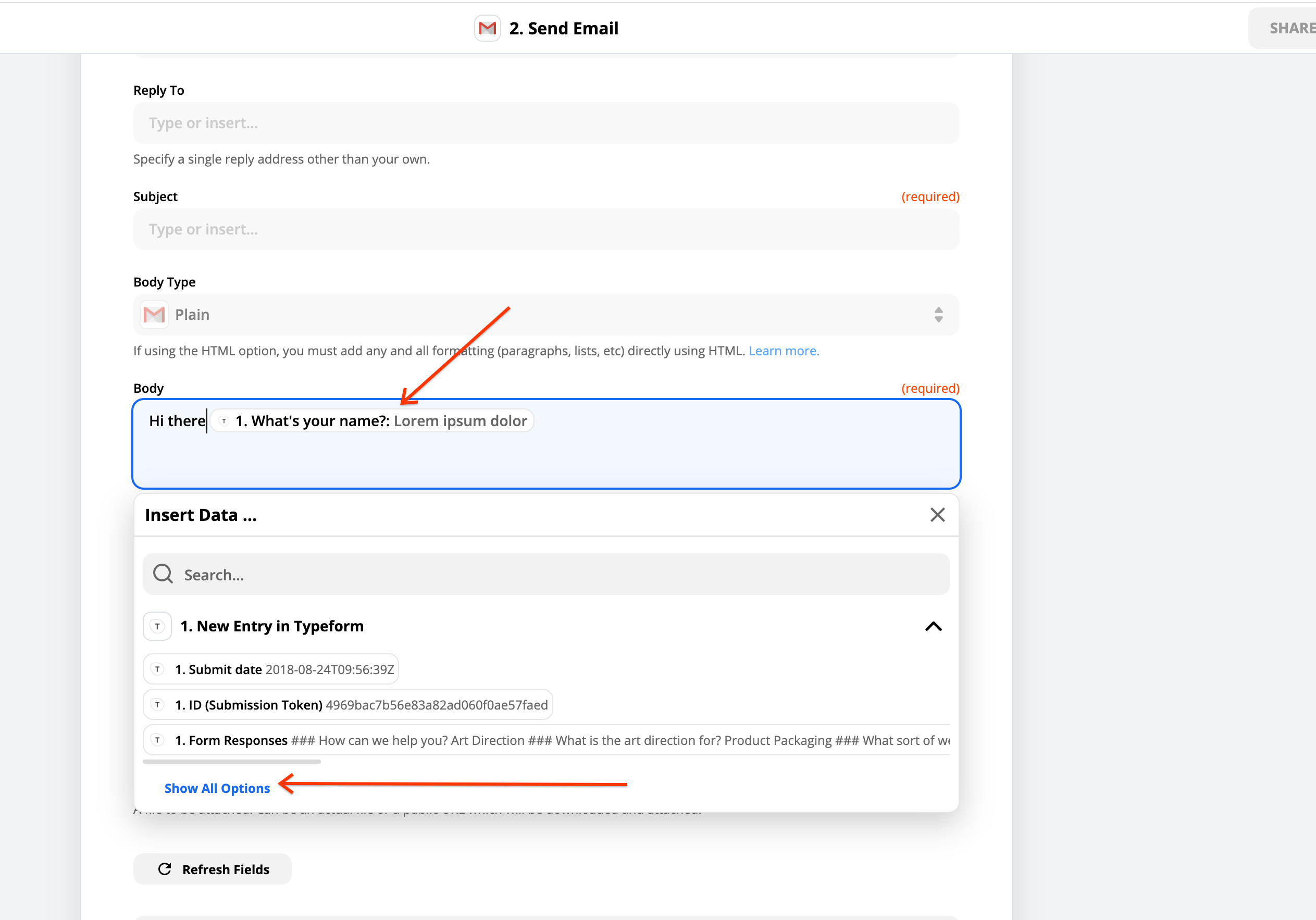1316x920 pixels.
Task: Expand the Body Type dropdown arrow
Action: (938, 314)
